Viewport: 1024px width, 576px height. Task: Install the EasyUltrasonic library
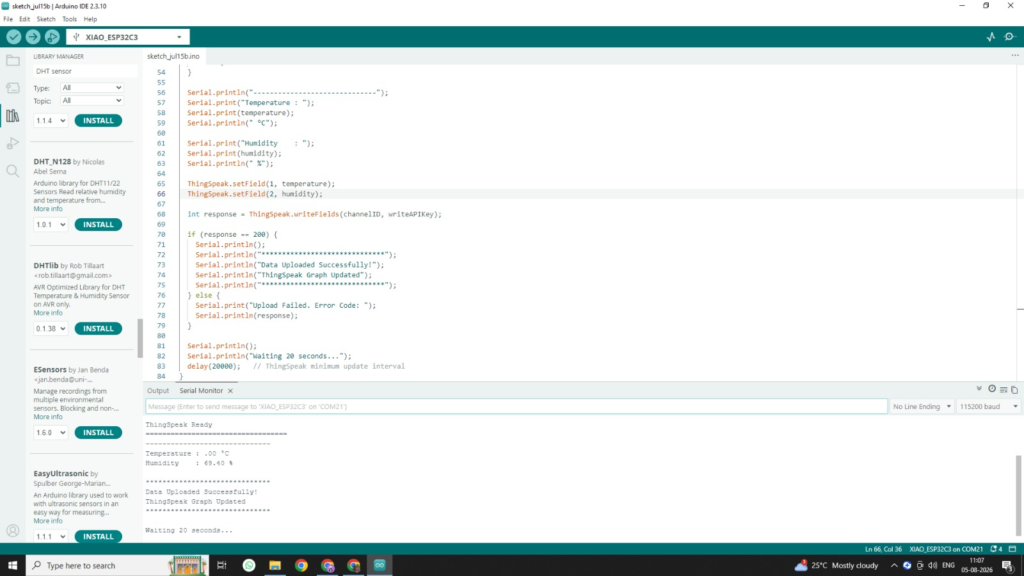(x=98, y=536)
